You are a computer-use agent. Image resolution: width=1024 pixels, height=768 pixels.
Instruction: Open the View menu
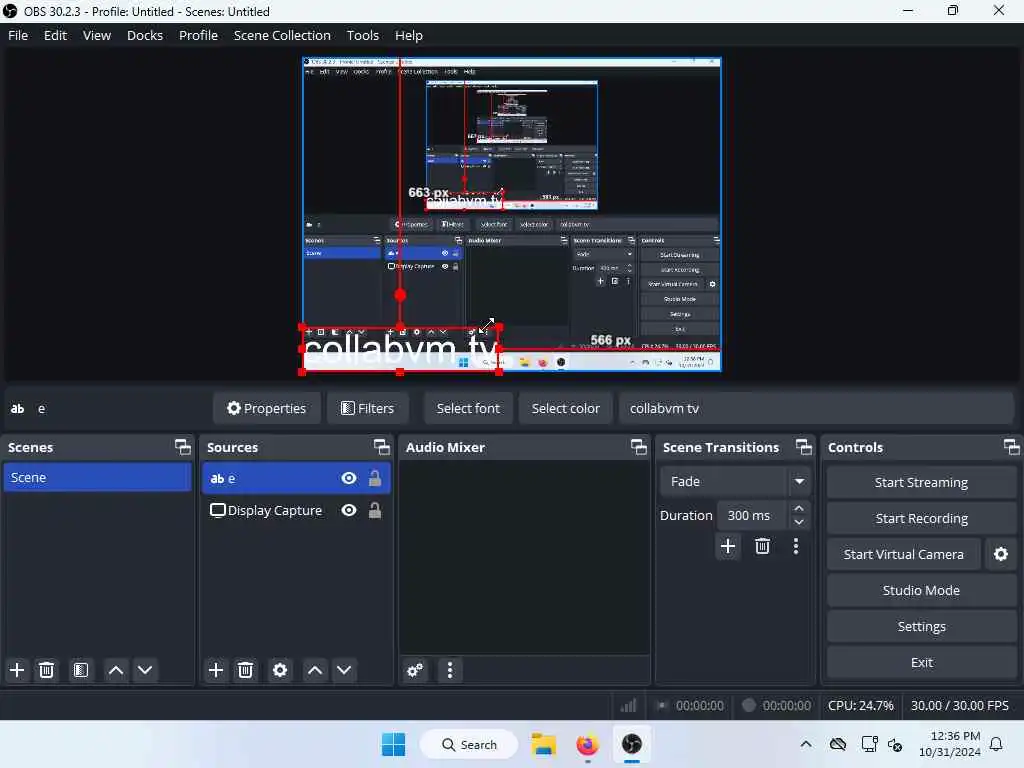click(97, 35)
